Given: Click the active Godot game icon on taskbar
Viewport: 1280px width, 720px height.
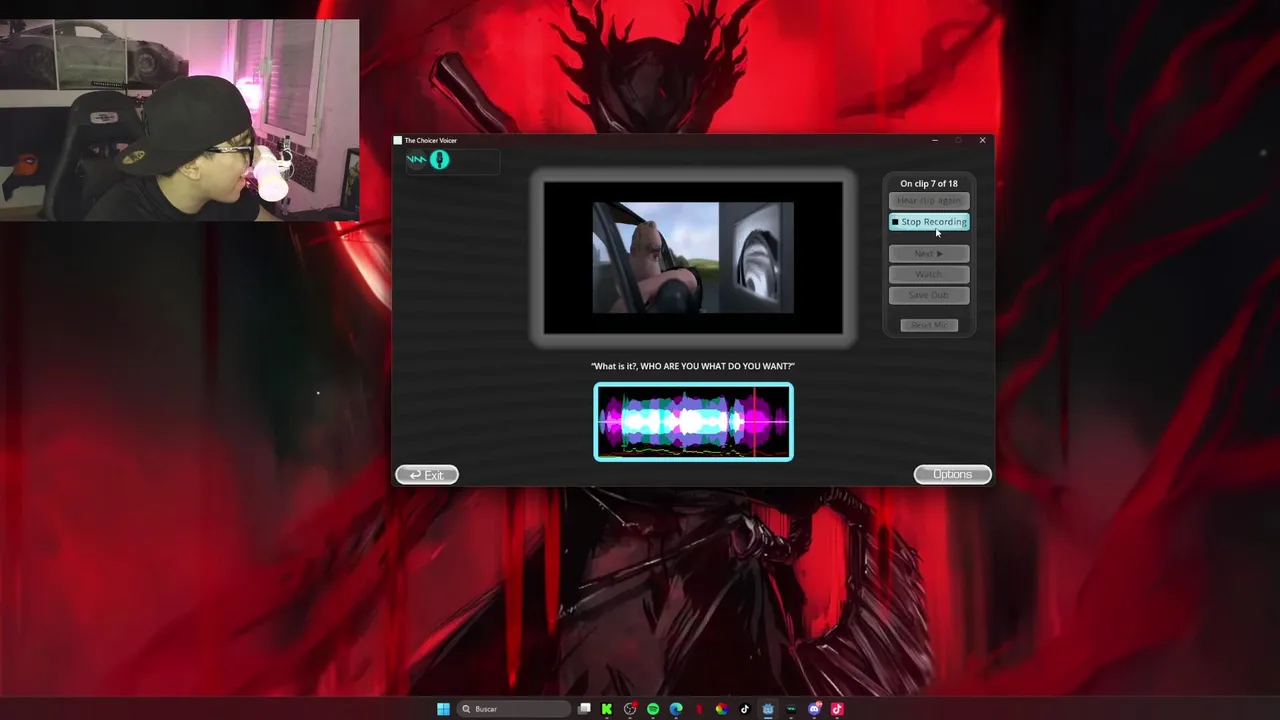Looking at the screenshot, I should 768,709.
